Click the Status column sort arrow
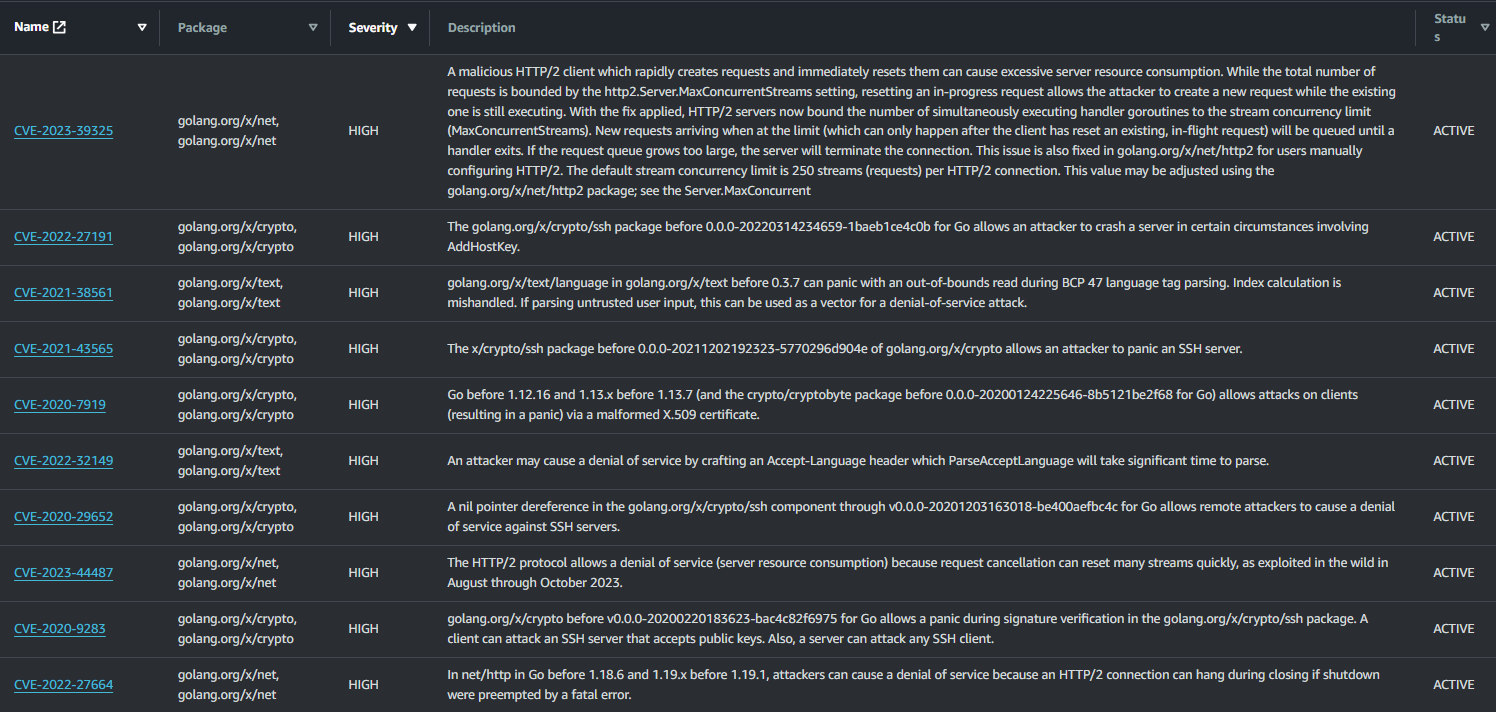The width and height of the screenshot is (1496, 712). (x=1484, y=28)
